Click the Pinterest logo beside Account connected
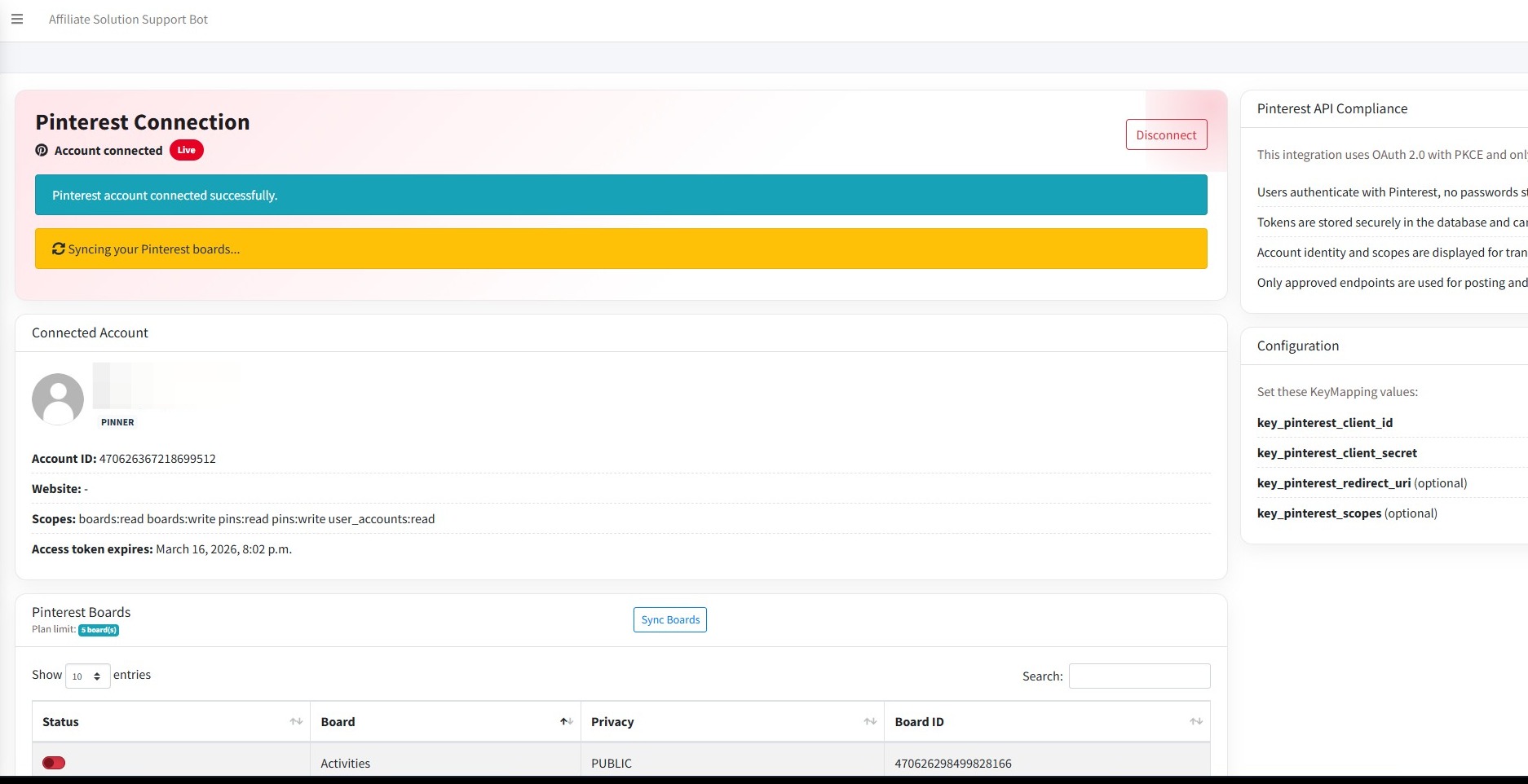The width and height of the screenshot is (1528, 784). point(42,150)
